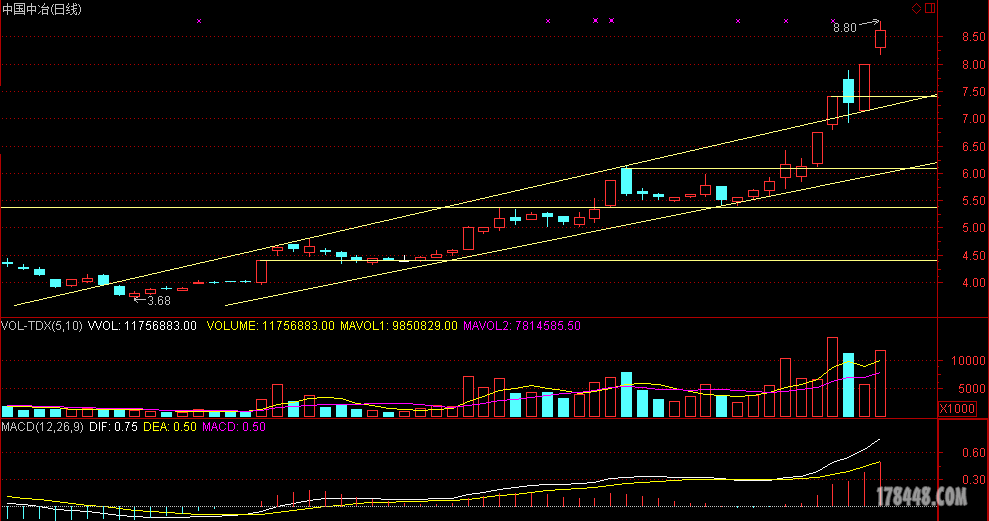Click the purple x marker beside the 8.80 label

click(833, 21)
